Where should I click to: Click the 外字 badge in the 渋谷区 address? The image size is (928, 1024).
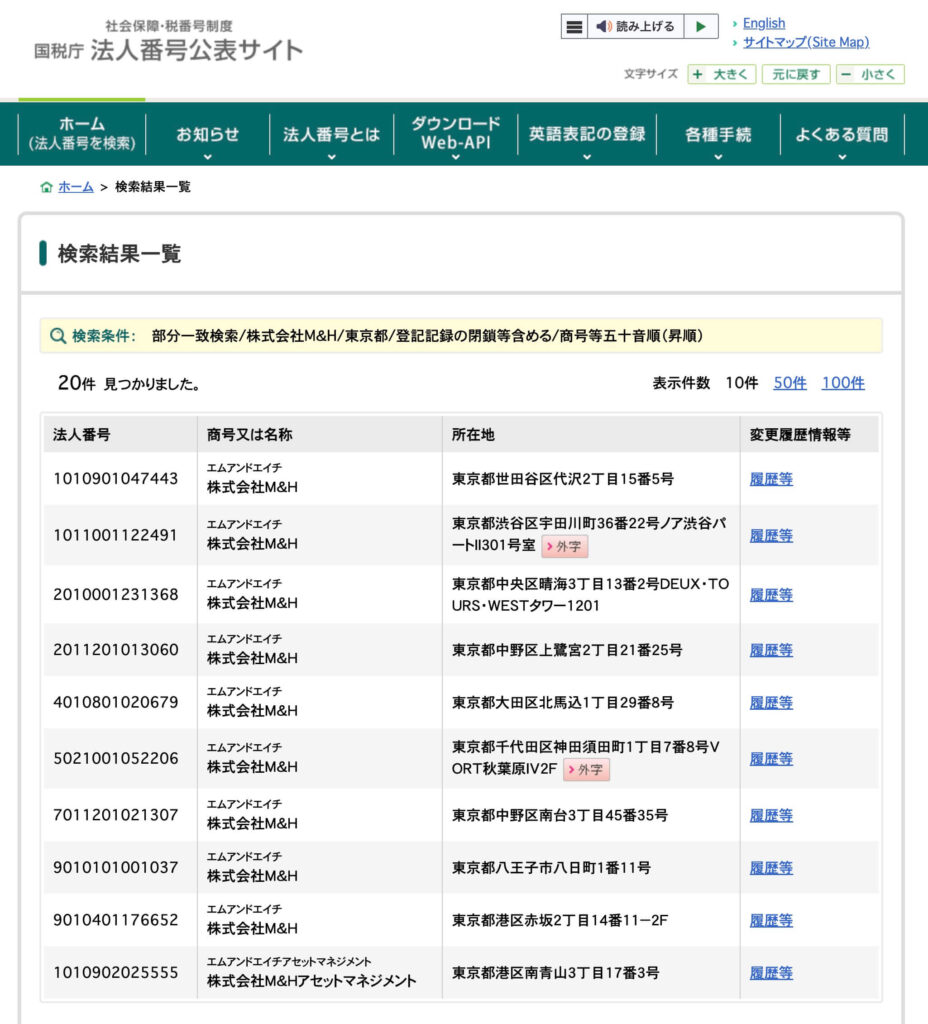point(565,547)
